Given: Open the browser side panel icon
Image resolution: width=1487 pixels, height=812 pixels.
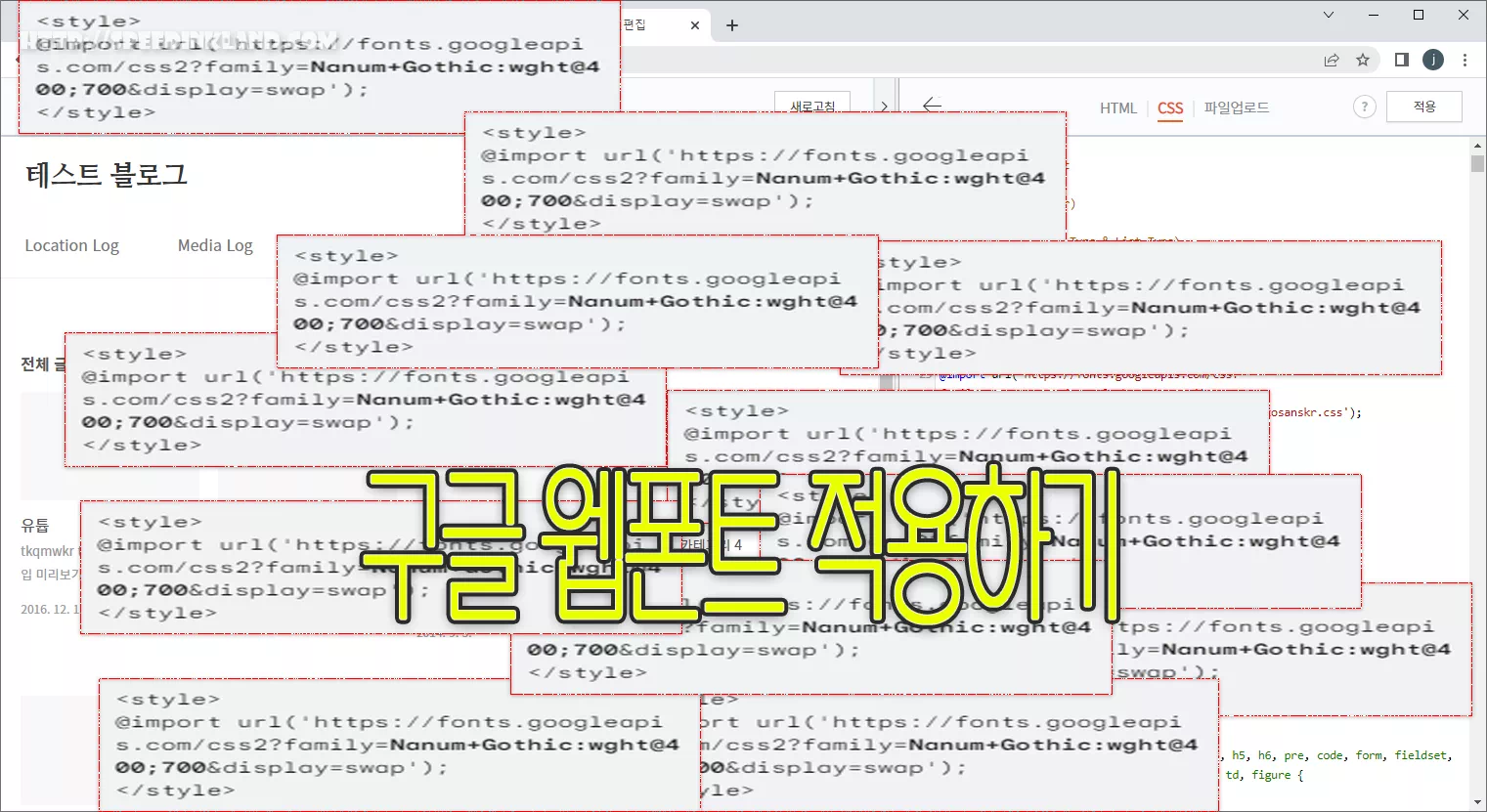Looking at the screenshot, I should pos(1401,61).
